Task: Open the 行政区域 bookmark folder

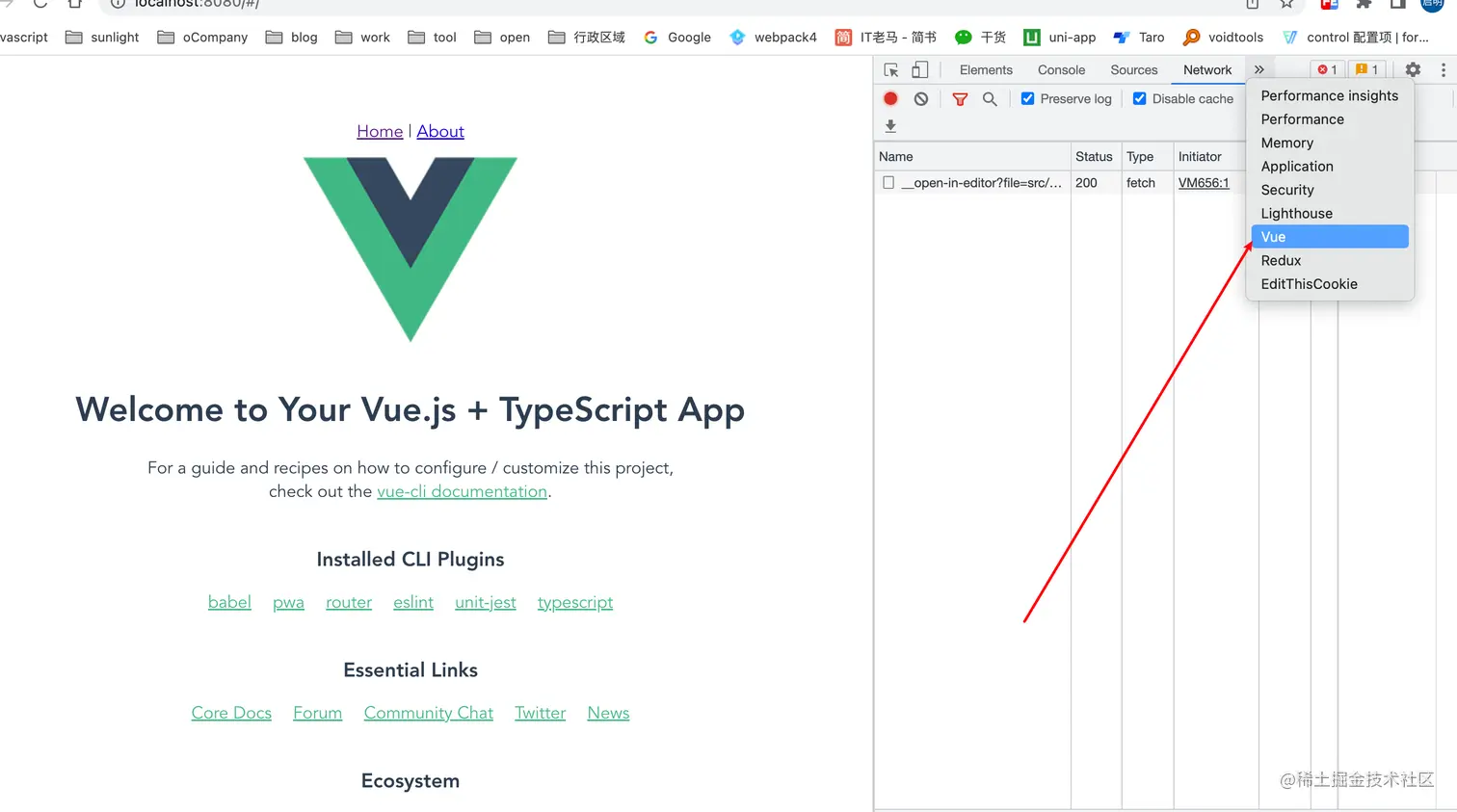Action: coord(587,38)
